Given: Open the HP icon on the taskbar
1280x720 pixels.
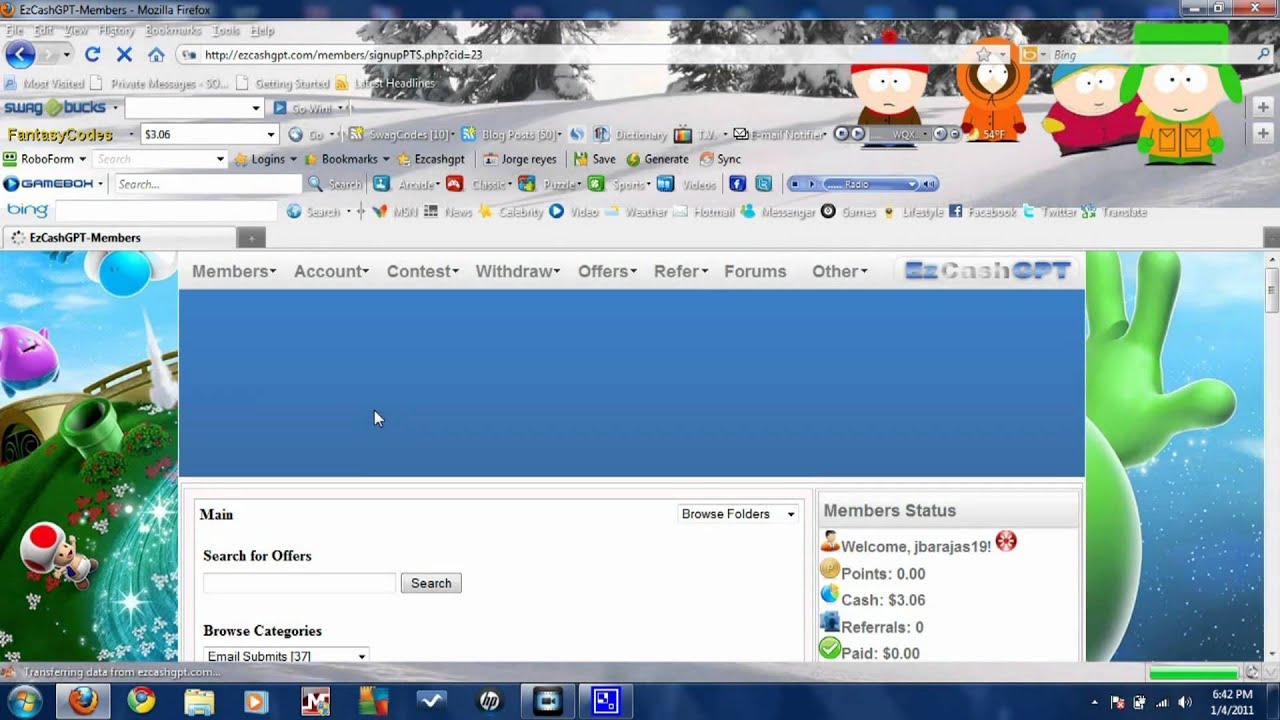Looking at the screenshot, I should click(x=489, y=701).
